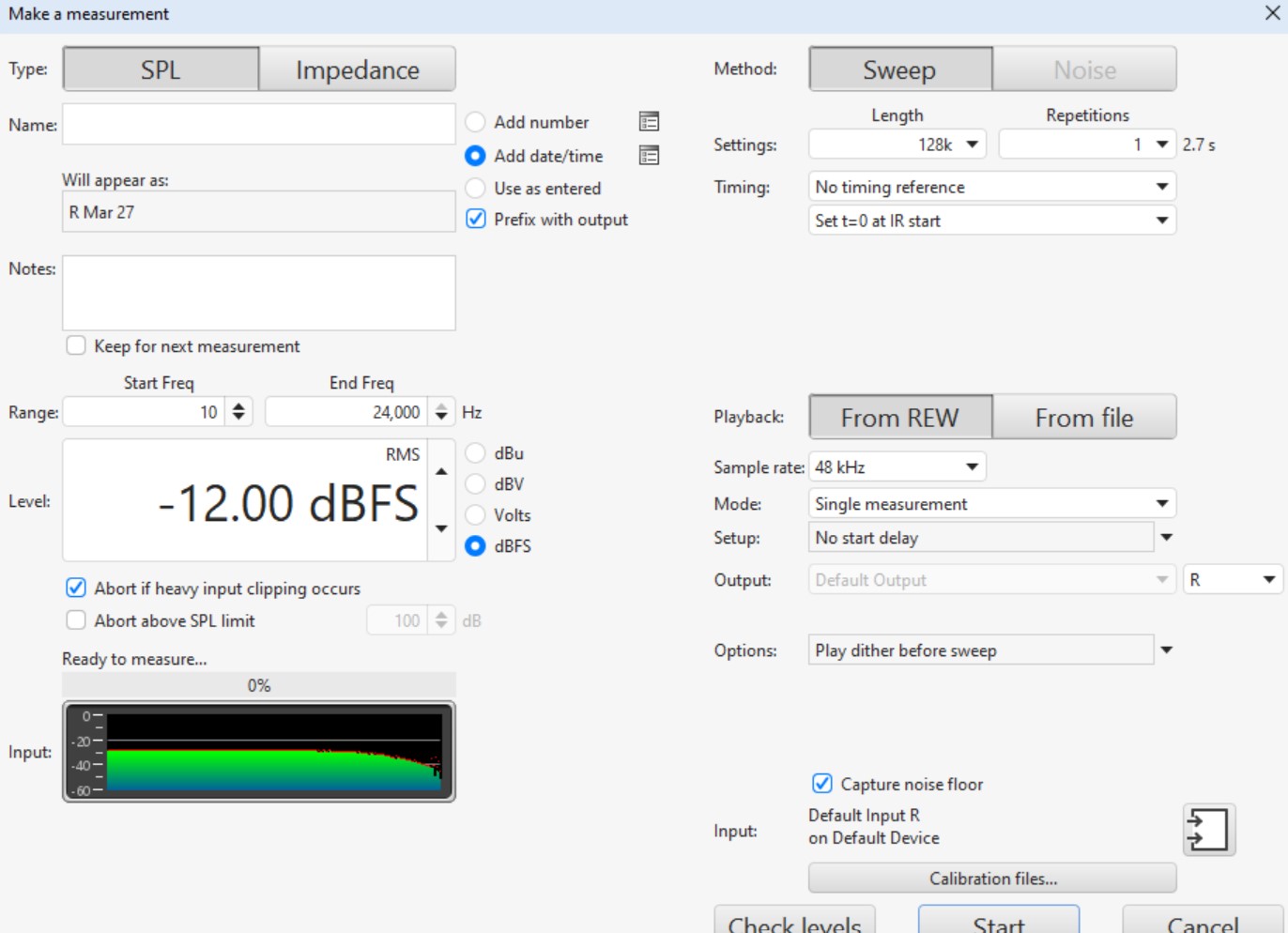1288x933 pixels.
Task: Switch to Impedance measurement type
Action: (358, 69)
